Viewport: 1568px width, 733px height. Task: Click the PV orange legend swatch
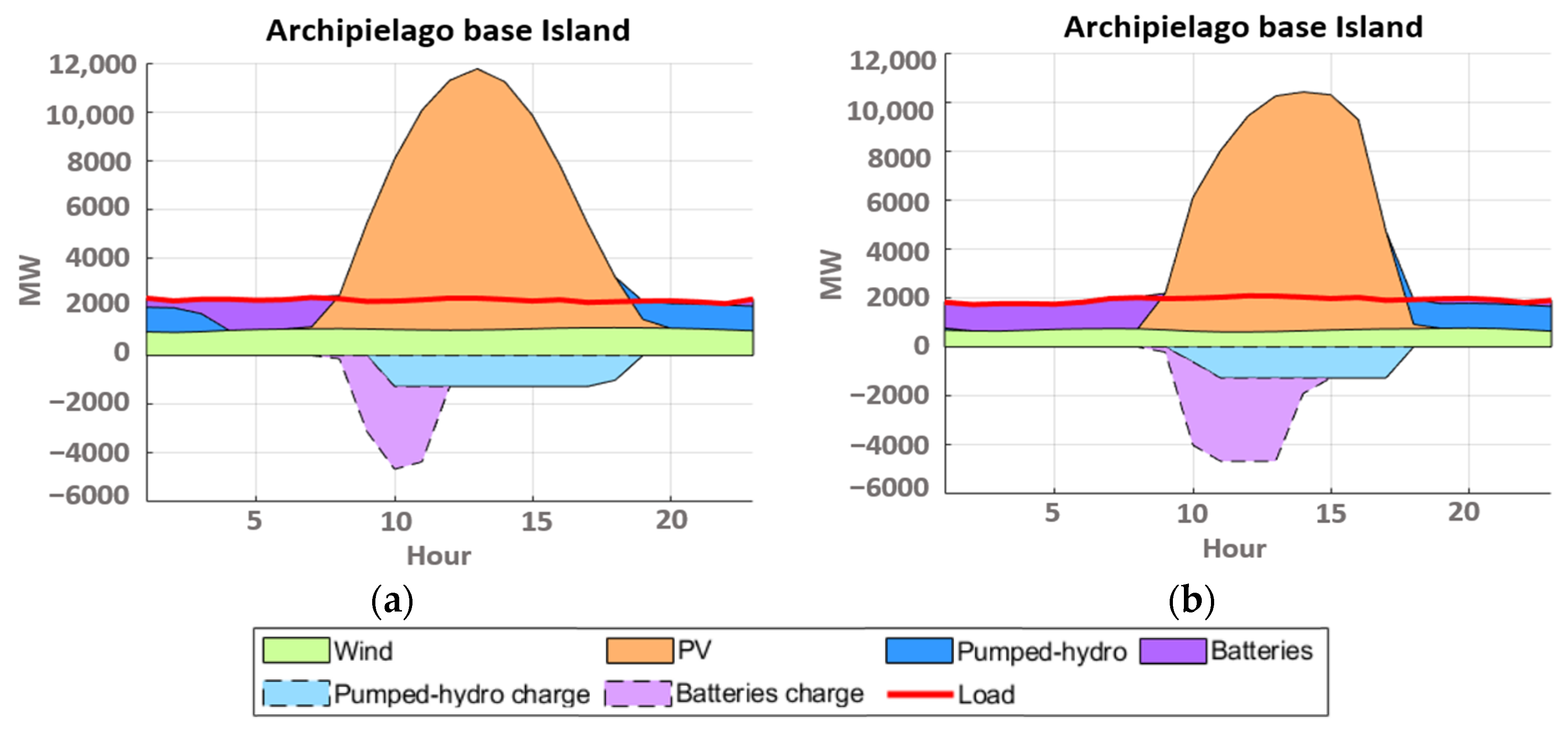click(639, 650)
